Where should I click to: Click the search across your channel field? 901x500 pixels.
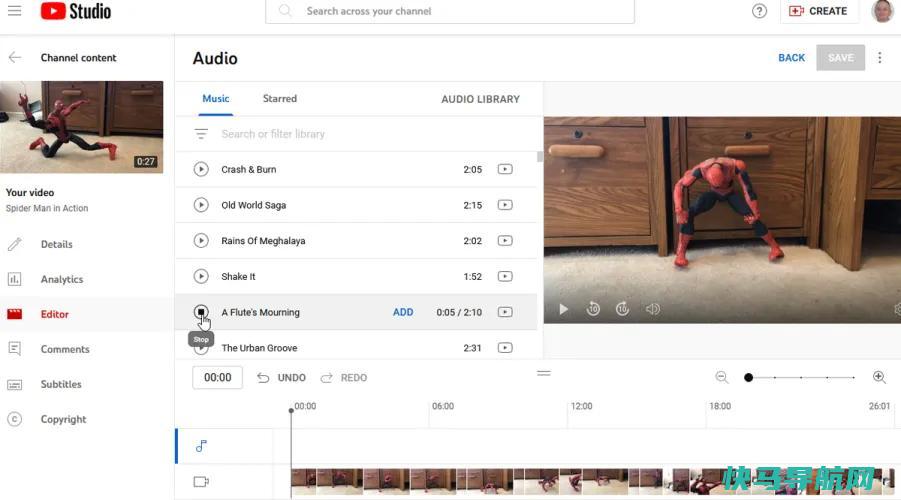coord(450,11)
